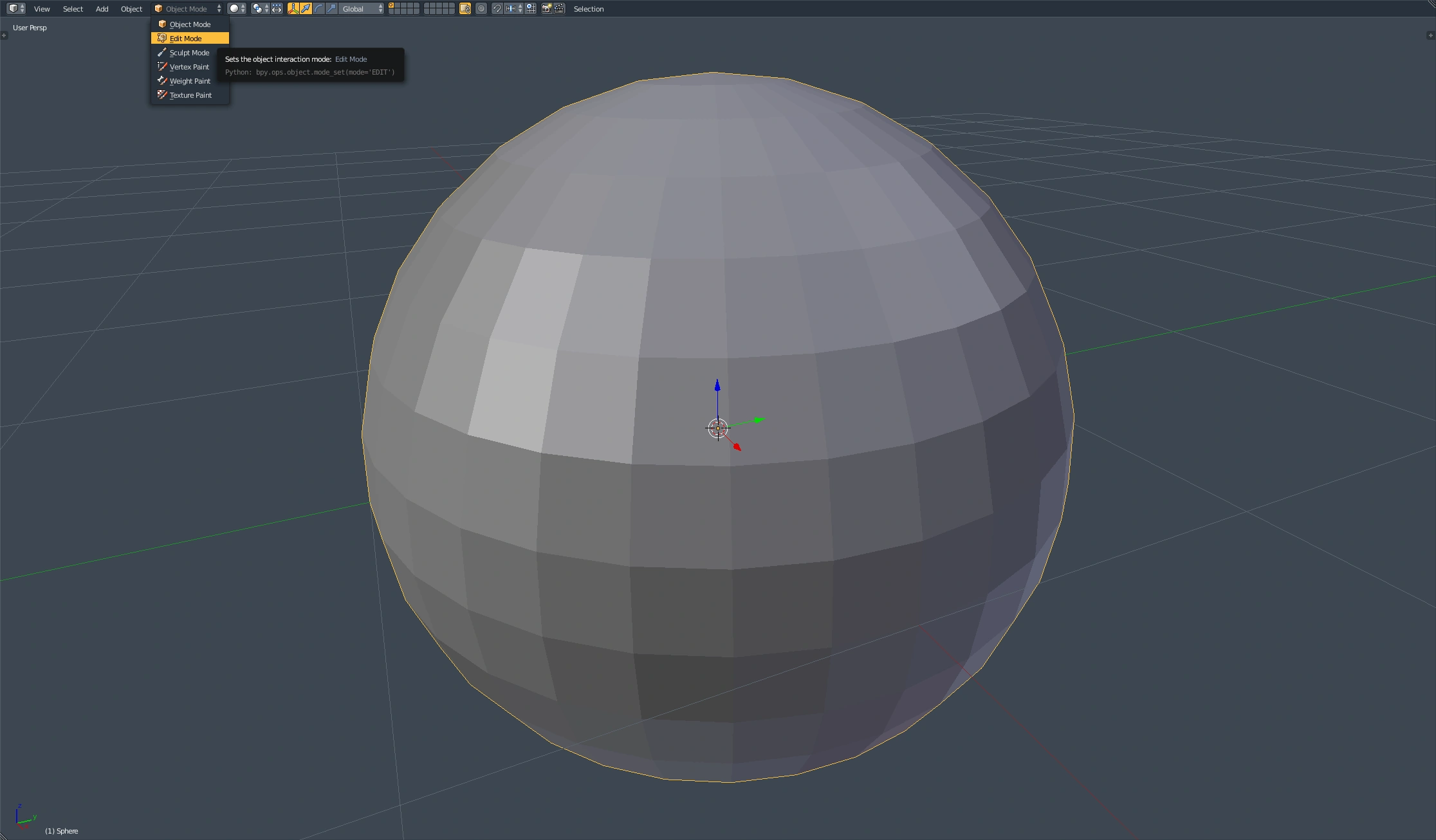Toggle manipulate center points button
The height and width of the screenshot is (840, 1436).
(x=277, y=8)
